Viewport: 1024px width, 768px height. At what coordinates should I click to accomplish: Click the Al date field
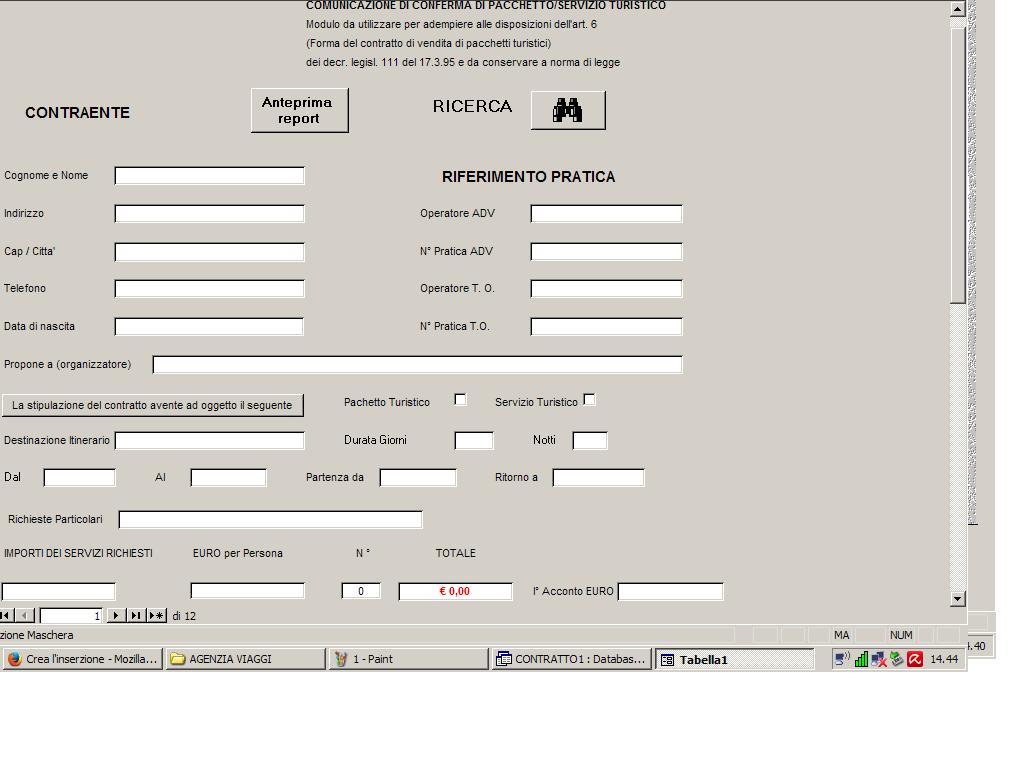229,478
